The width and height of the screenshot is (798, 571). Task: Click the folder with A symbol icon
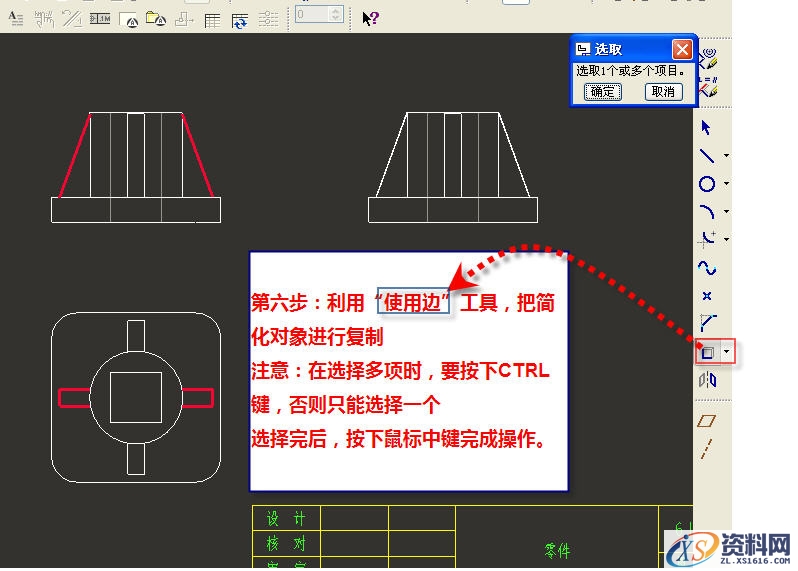(156, 19)
